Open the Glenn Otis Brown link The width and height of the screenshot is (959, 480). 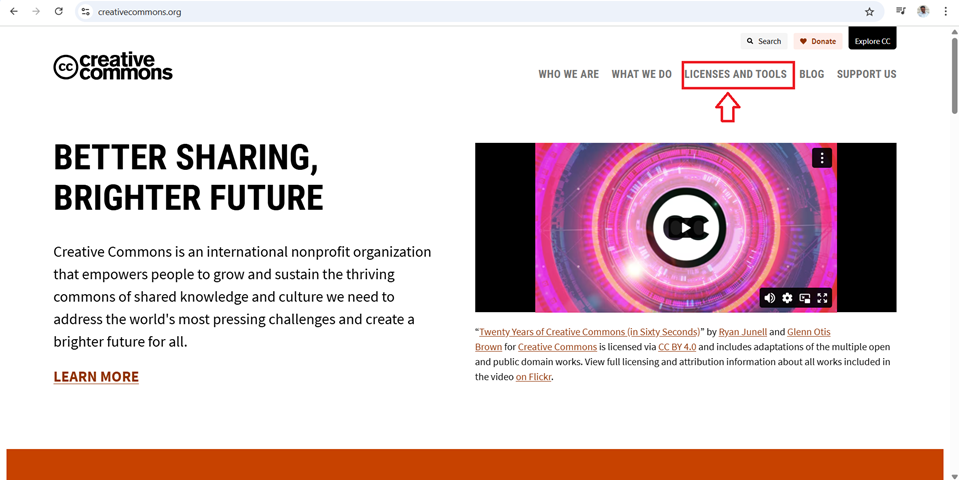coord(809,332)
